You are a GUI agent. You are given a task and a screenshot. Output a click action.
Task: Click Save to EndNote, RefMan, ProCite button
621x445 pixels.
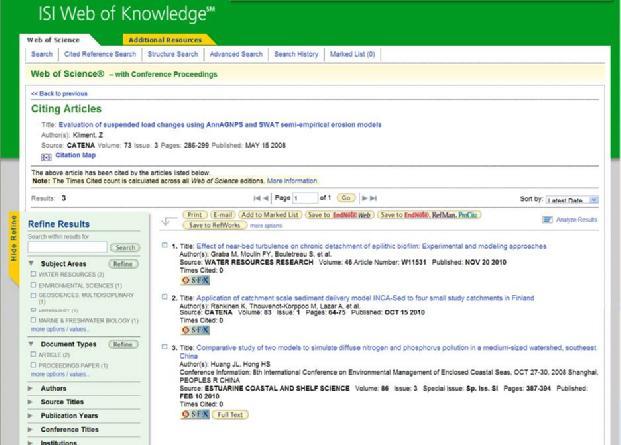pyautogui.click(x=429, y=215)
